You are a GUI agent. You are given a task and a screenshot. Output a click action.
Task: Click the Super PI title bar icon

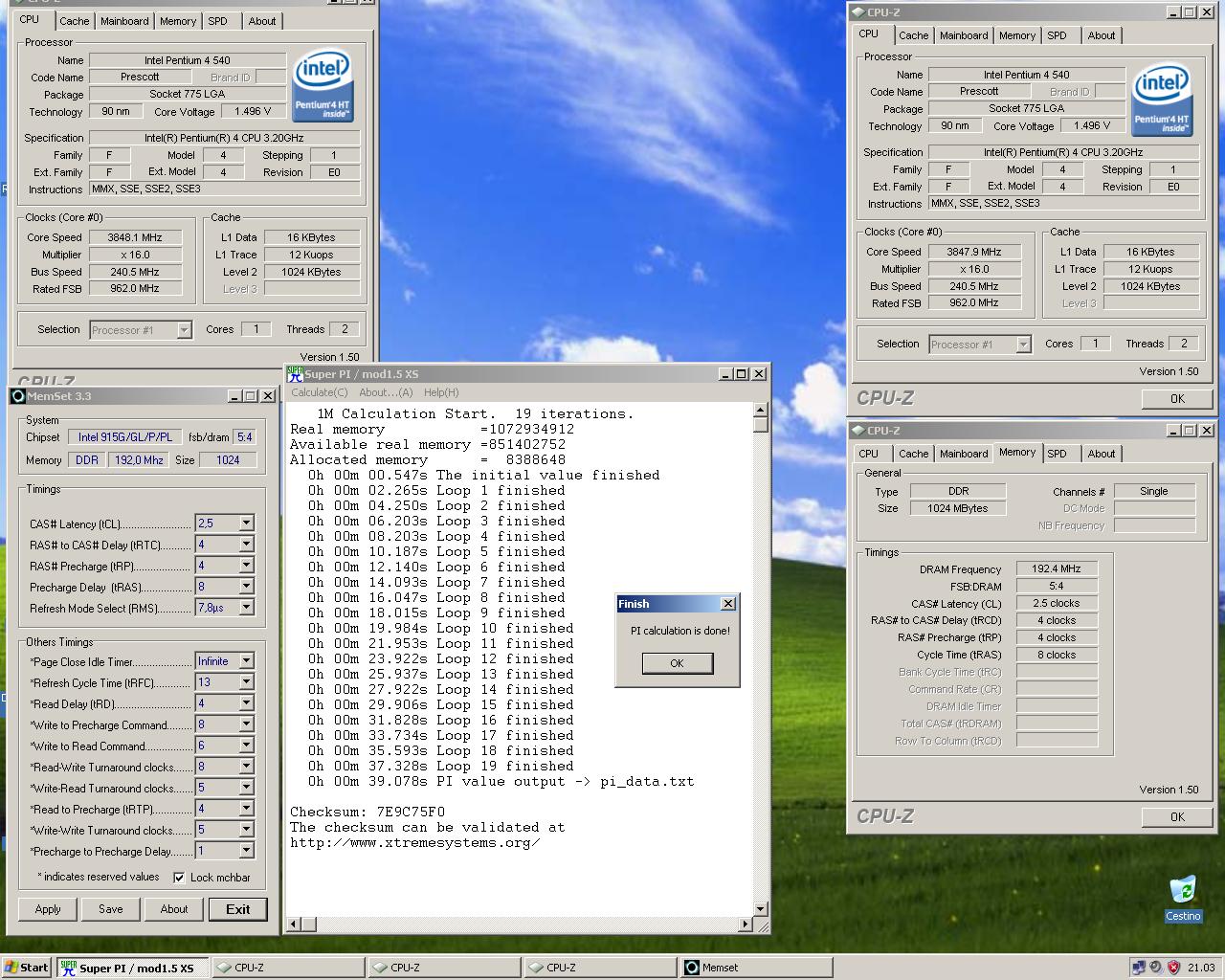(295, 374)
